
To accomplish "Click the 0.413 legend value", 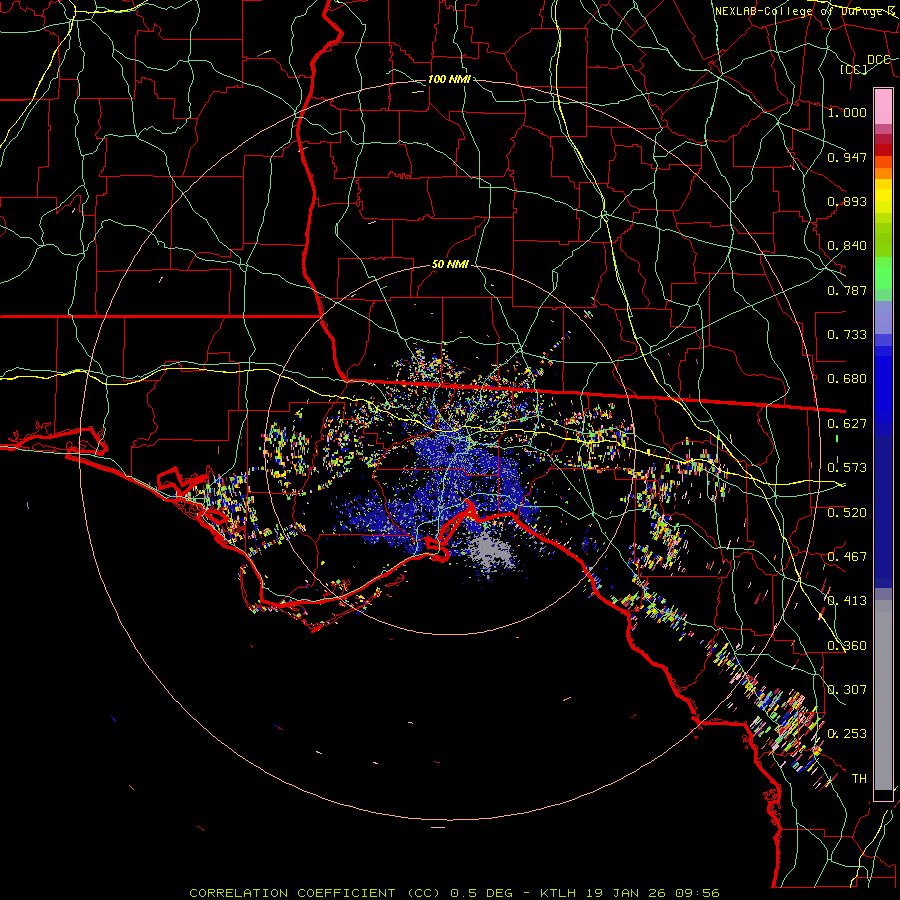I will (847, 601).
